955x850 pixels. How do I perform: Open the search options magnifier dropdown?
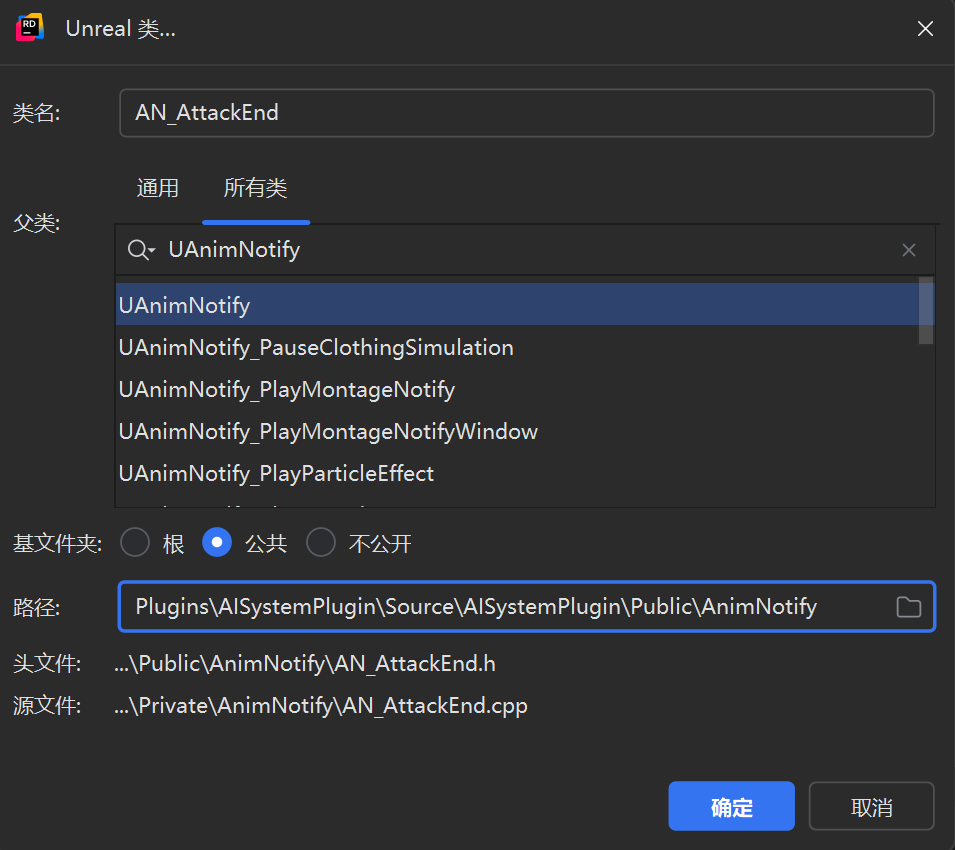tap(141, 250)
